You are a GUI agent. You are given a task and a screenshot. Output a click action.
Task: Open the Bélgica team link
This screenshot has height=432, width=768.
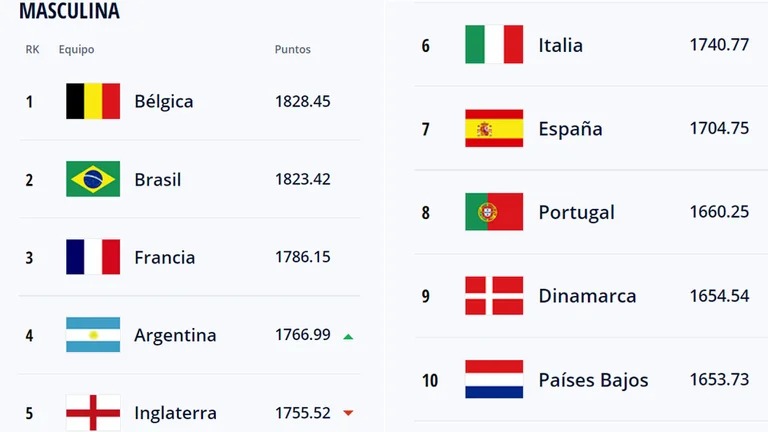(x=164, y=101)
